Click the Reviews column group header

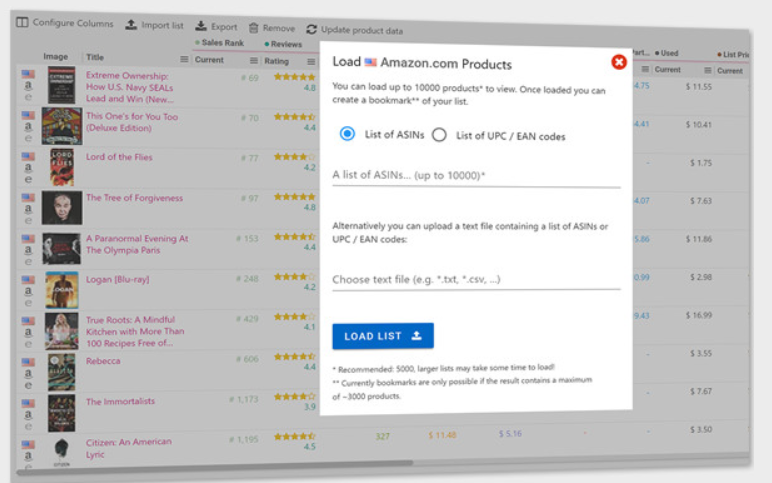[283, 44]
